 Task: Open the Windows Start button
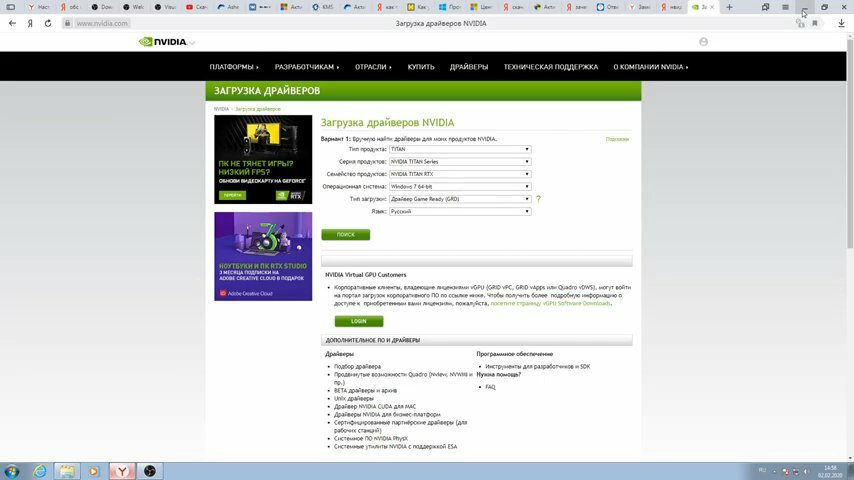(11, 471)
